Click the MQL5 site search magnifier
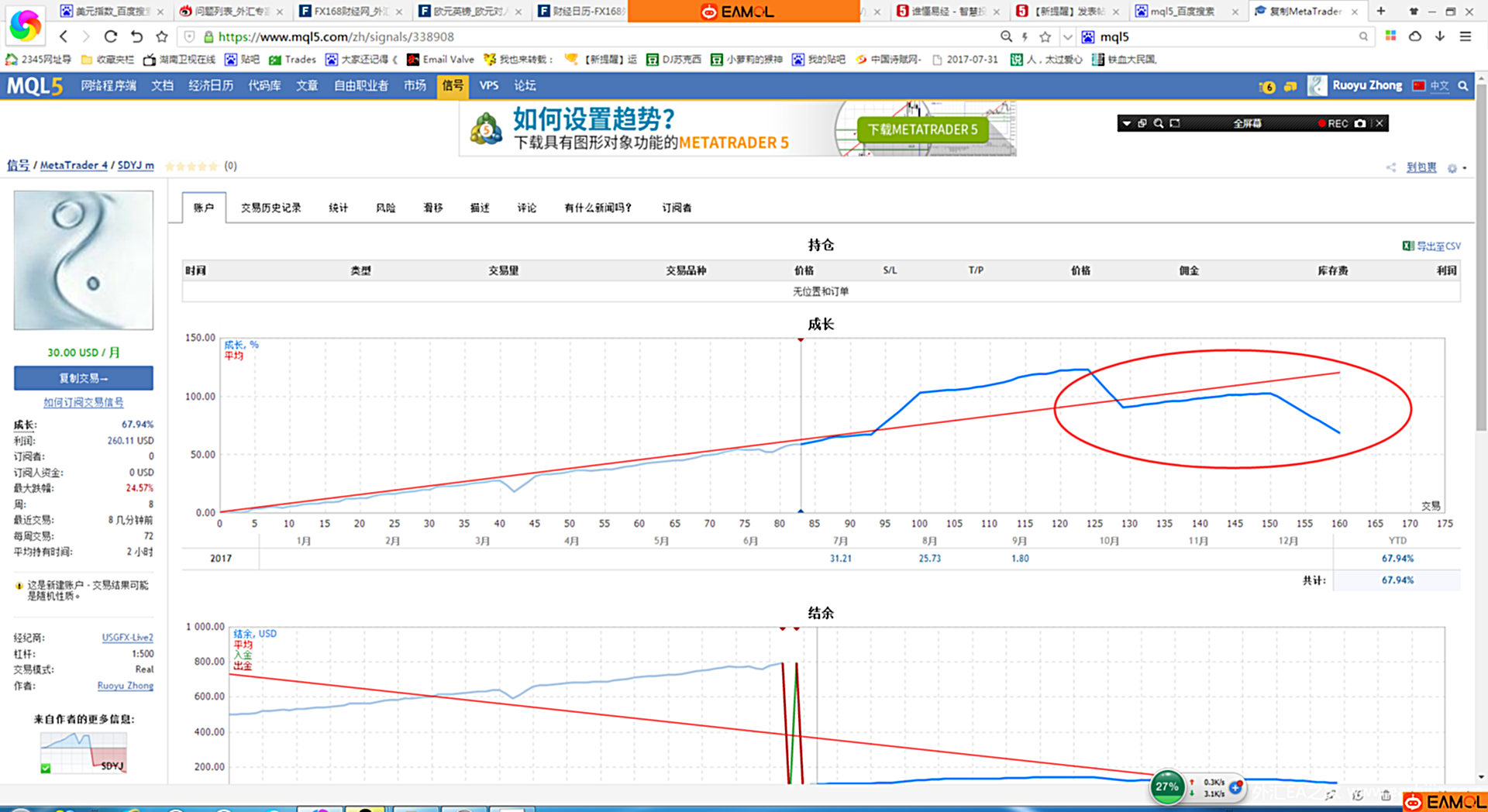Viewport: 1488px width, 812px height. (x=1463, y=86)
